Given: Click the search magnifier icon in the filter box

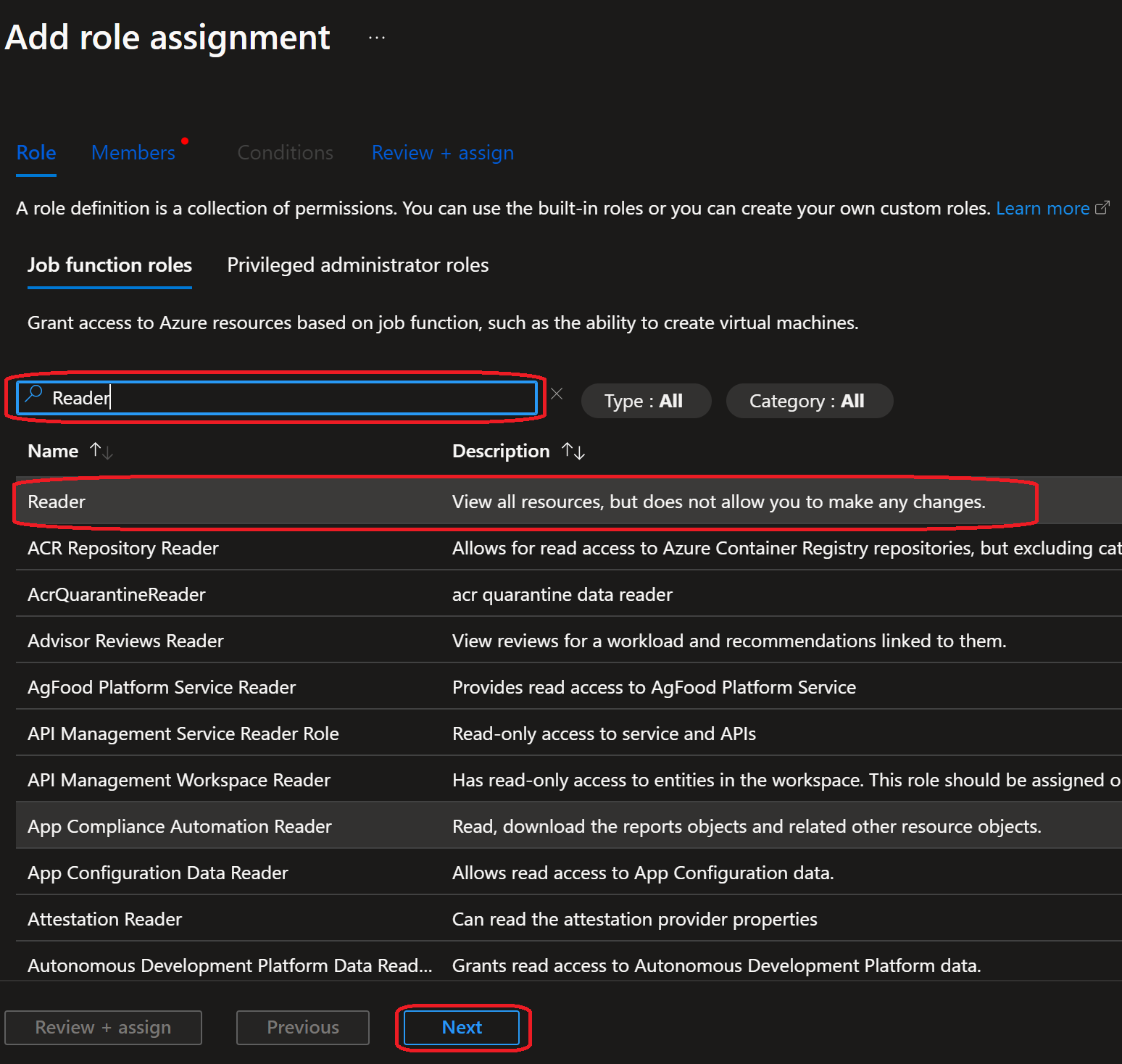Looking at the screenshot, I should click(x=33, y=396).
